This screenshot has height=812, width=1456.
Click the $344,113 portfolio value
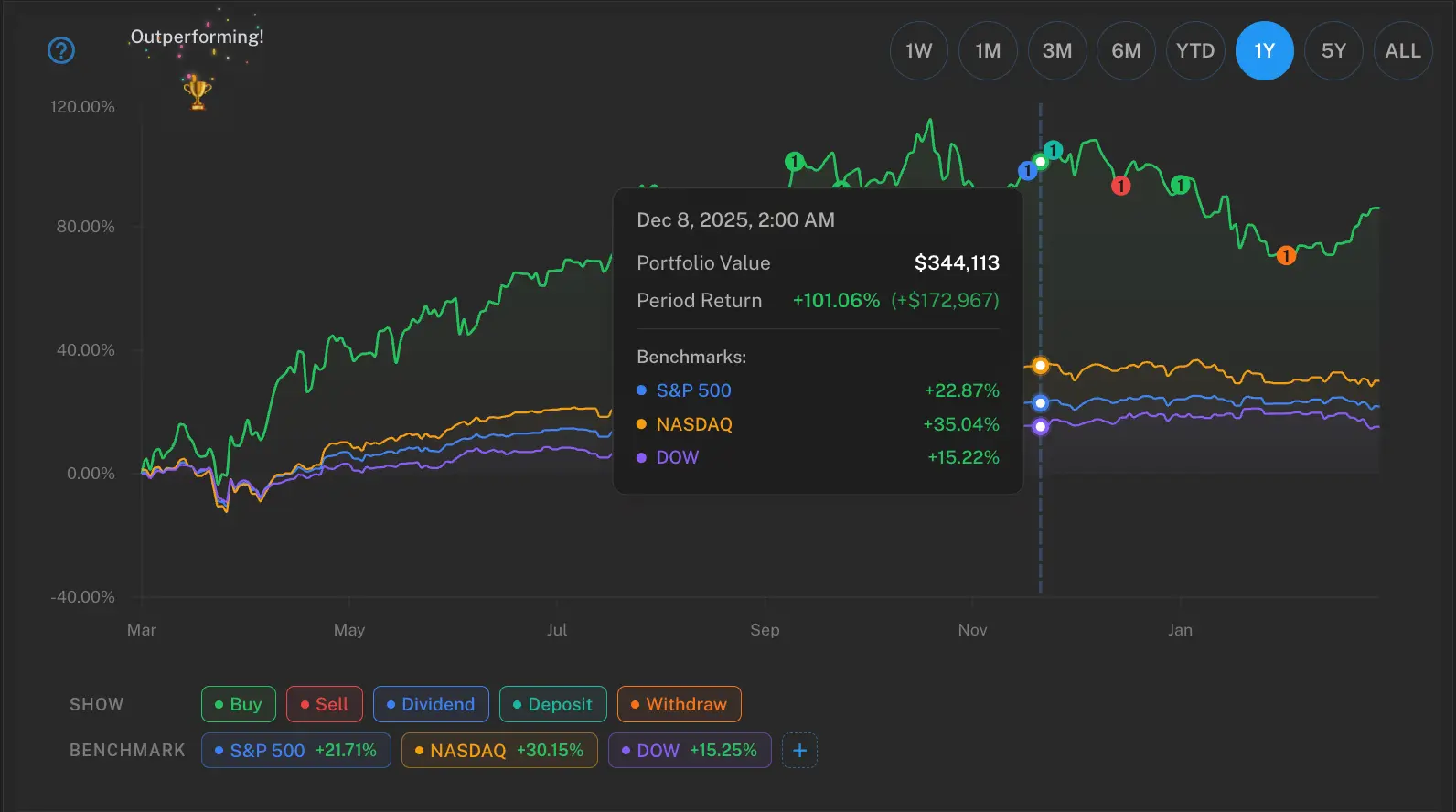[x=957, y=263]
